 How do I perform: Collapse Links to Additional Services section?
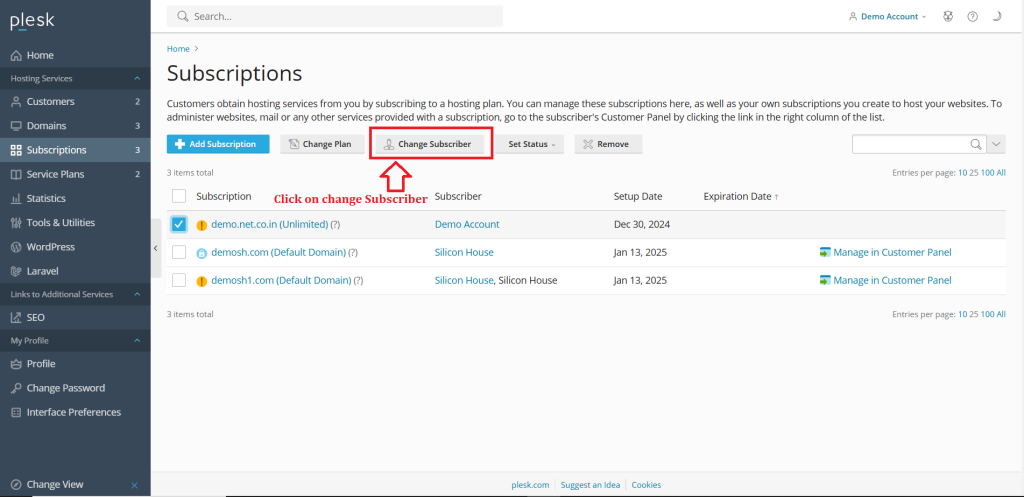pyautogui.click(x=137, y=295)
